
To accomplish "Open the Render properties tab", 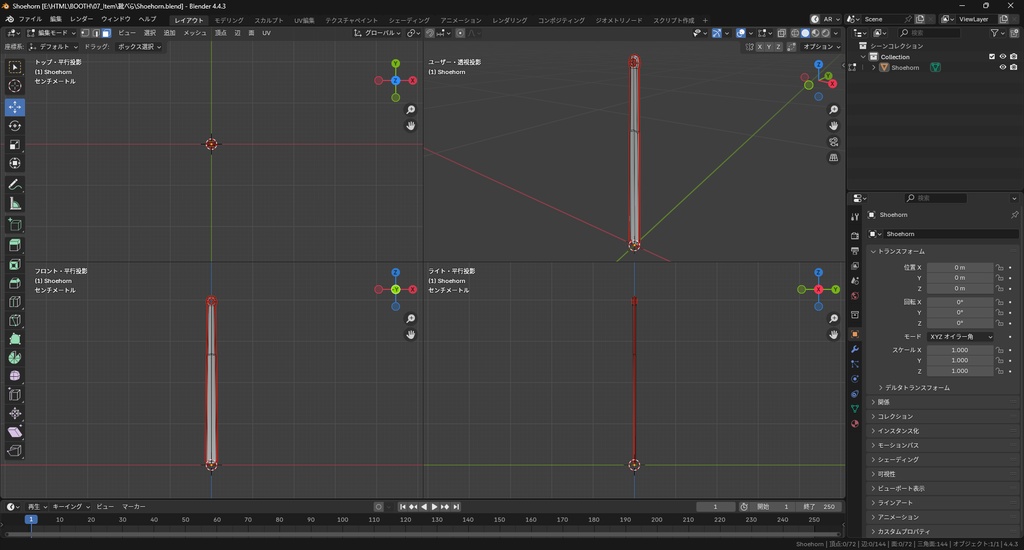I will (x=855, y=236).
